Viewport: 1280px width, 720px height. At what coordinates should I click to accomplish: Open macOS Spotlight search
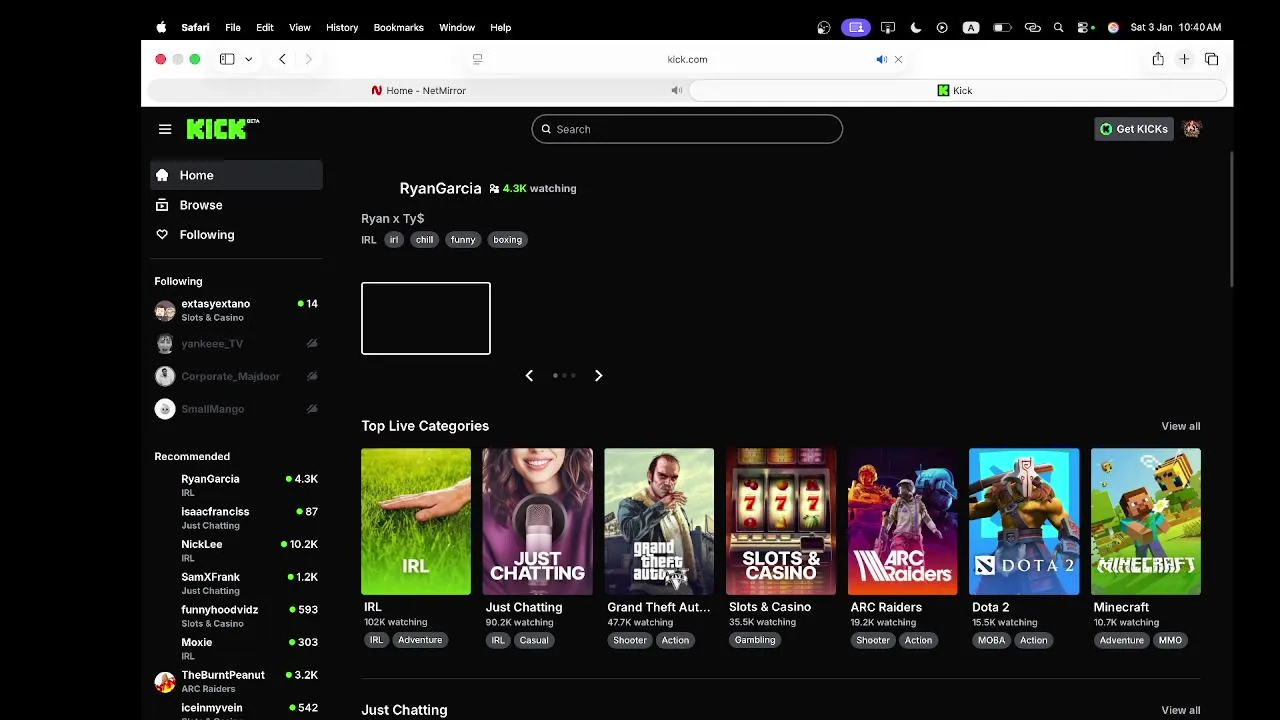coord(1058,28)
